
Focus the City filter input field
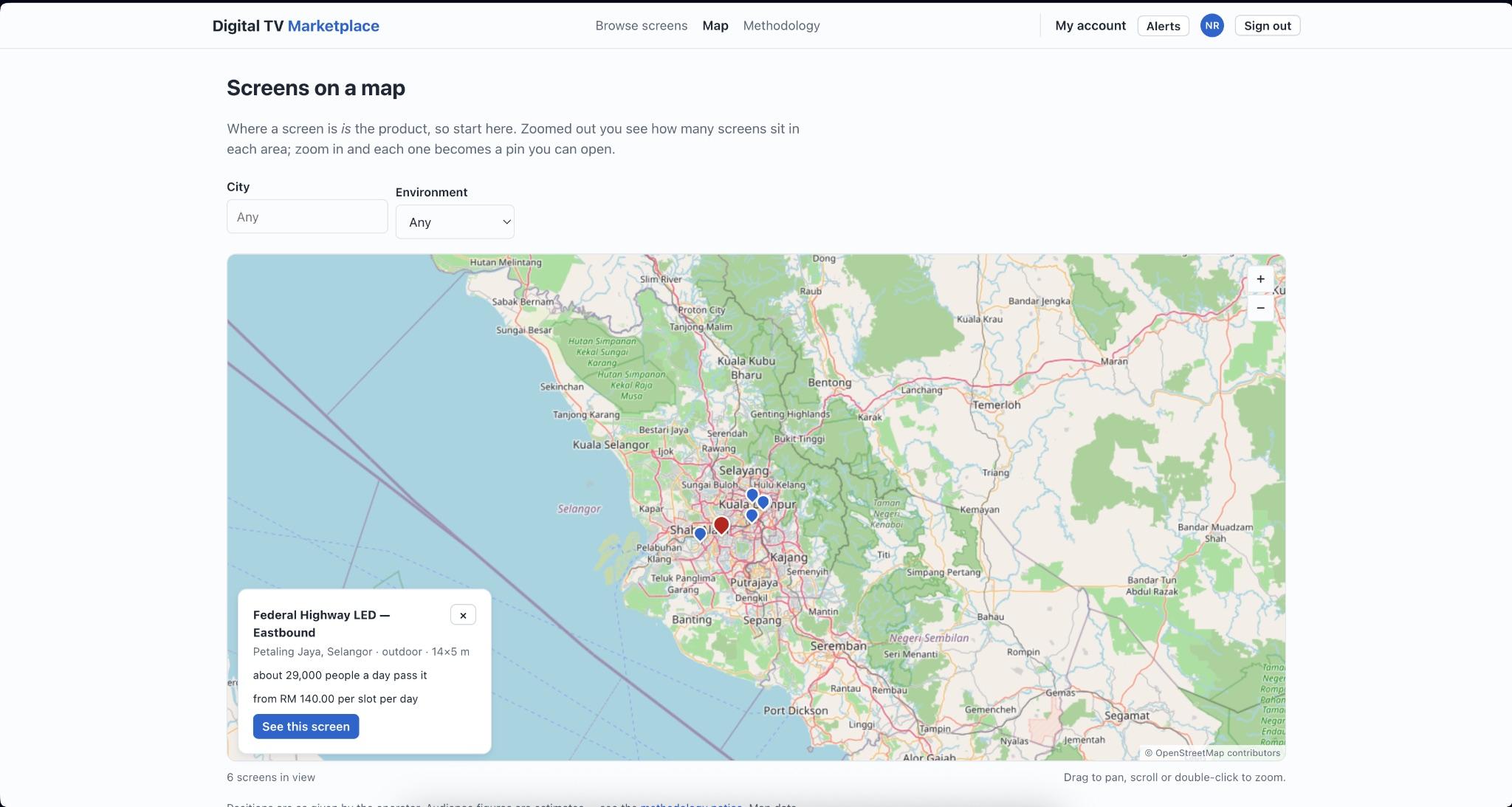[x=307, y=216]
